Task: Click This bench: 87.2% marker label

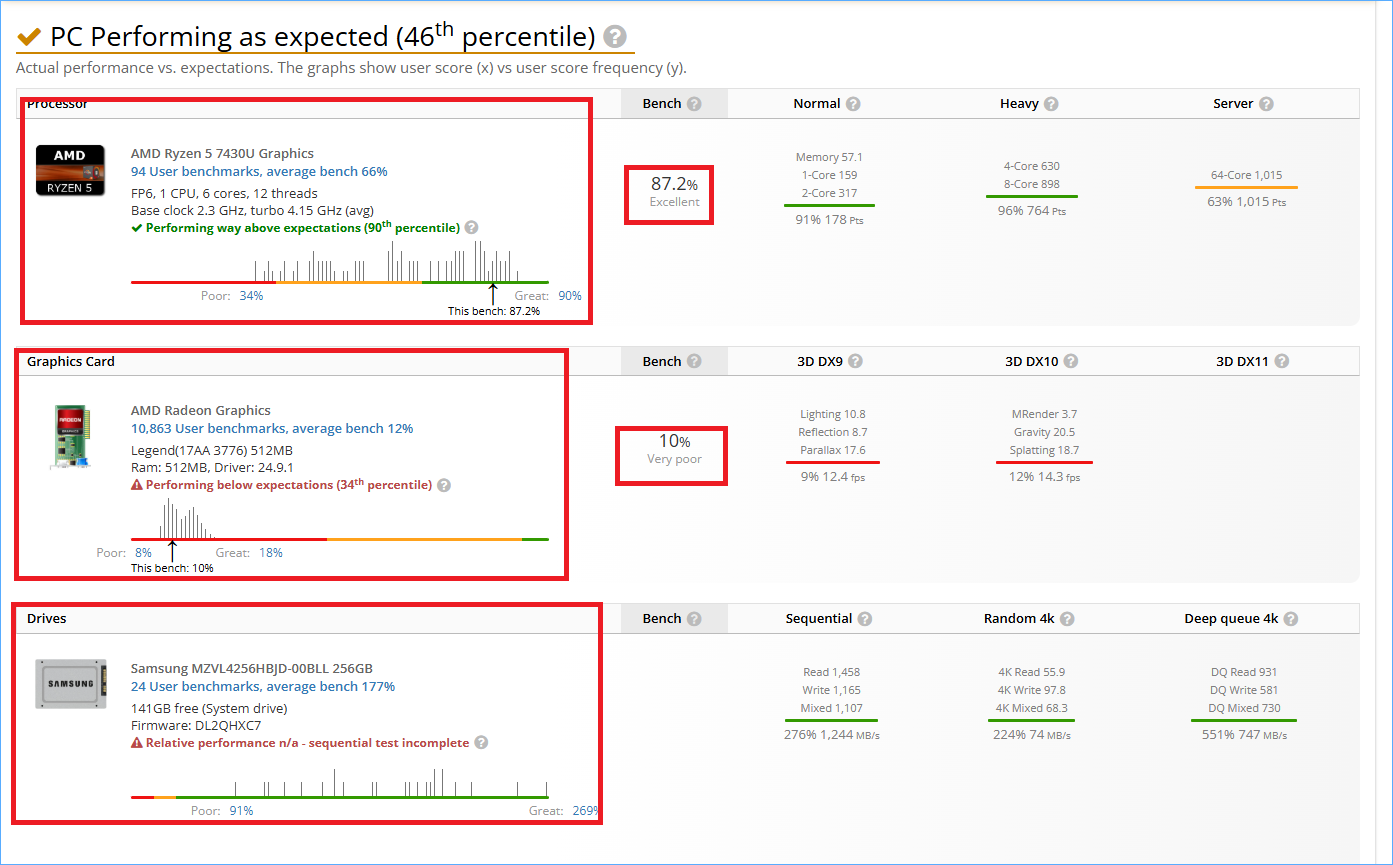Action: click(x=494, y=311)
